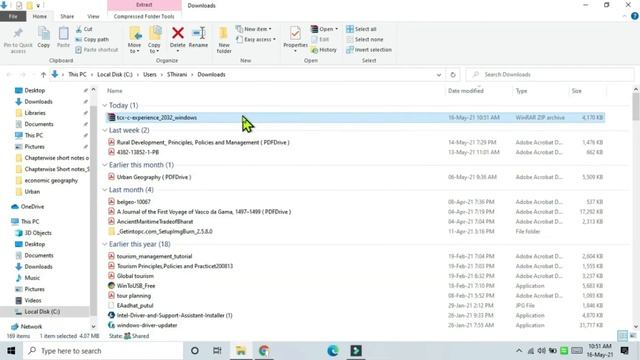Collapse Earlier this month (1) group
The height and width of the screenshot is (360, 640).
[x=104, y=165]
